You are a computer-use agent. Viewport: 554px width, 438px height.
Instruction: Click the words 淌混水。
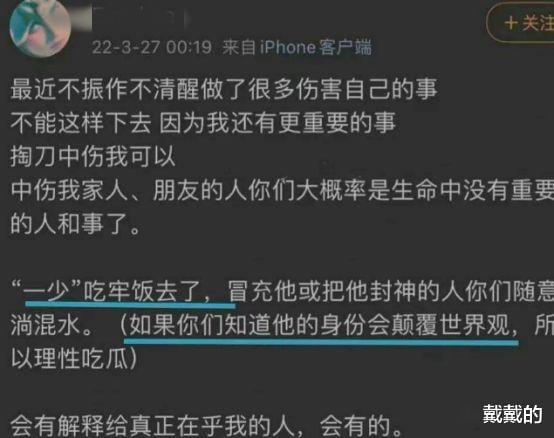click(52, 325)
